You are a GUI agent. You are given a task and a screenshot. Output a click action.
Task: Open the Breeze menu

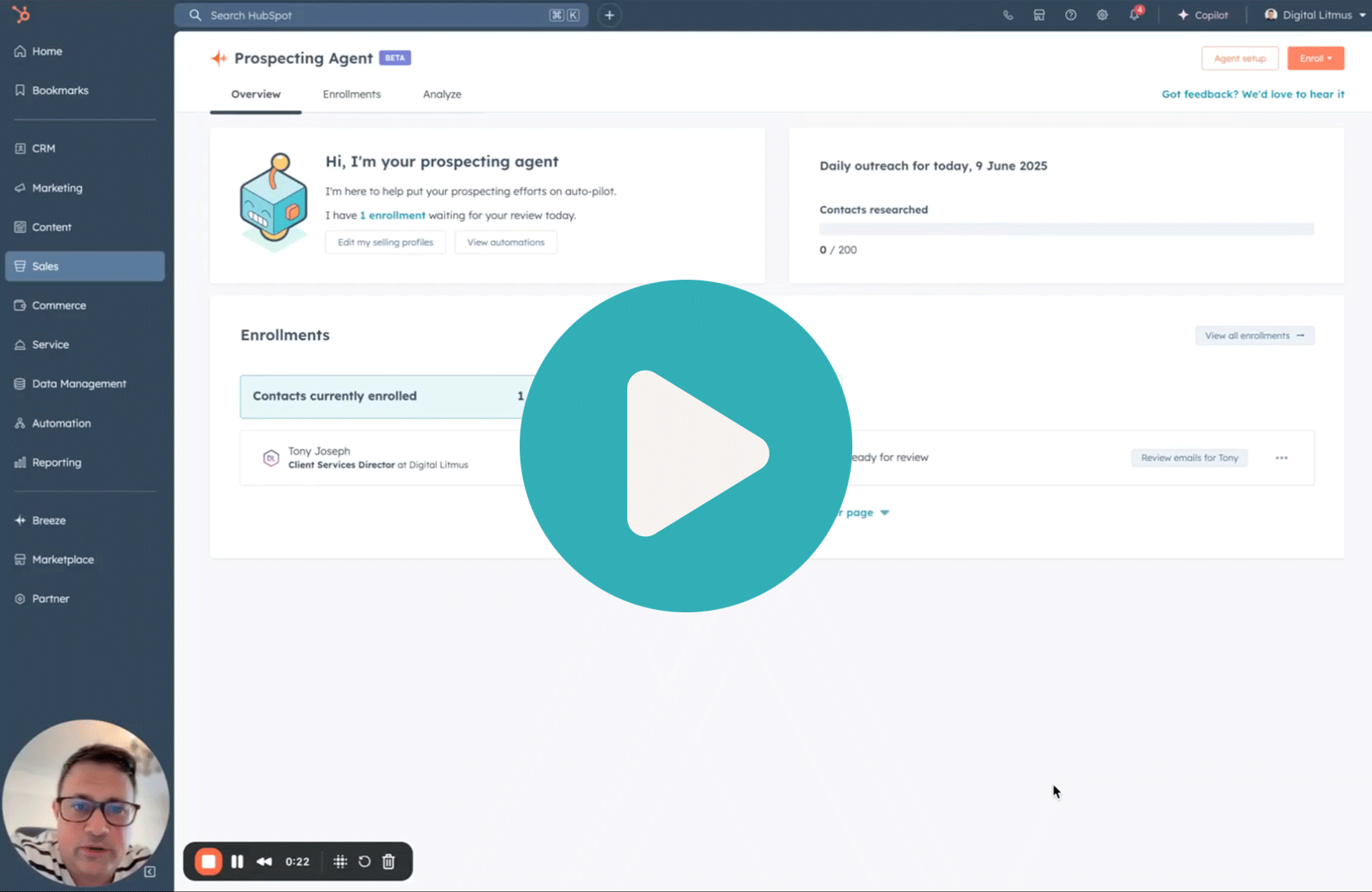(40, 520)
